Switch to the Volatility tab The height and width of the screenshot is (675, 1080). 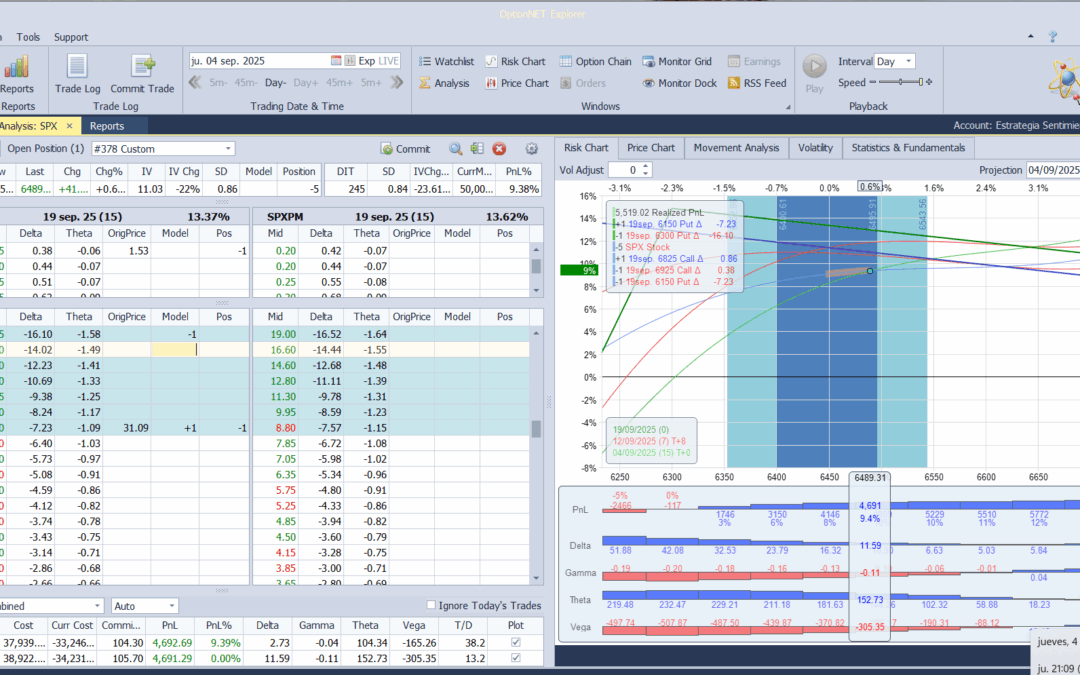815,147
